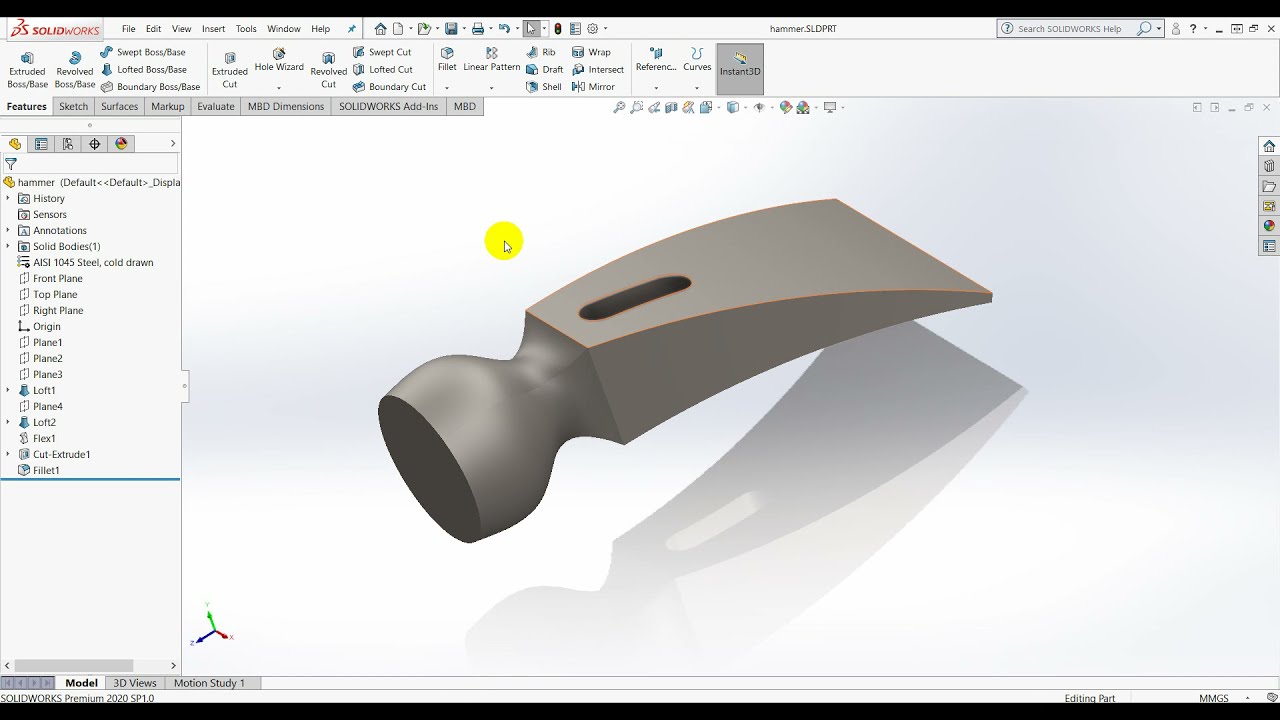Switch to the SOLIDWORKS Add-Ins tab
This screenshot has height=720, width=1280.
(388, 106)
